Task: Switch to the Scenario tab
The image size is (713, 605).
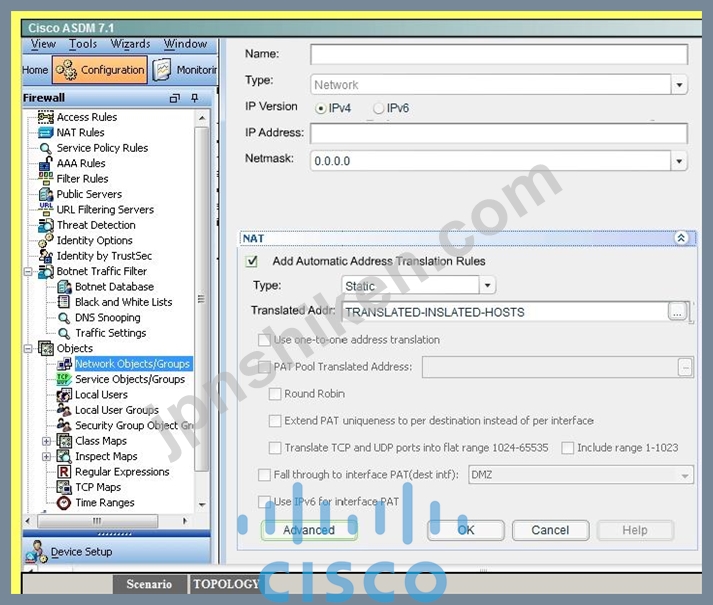Action: tap(149, 585)
